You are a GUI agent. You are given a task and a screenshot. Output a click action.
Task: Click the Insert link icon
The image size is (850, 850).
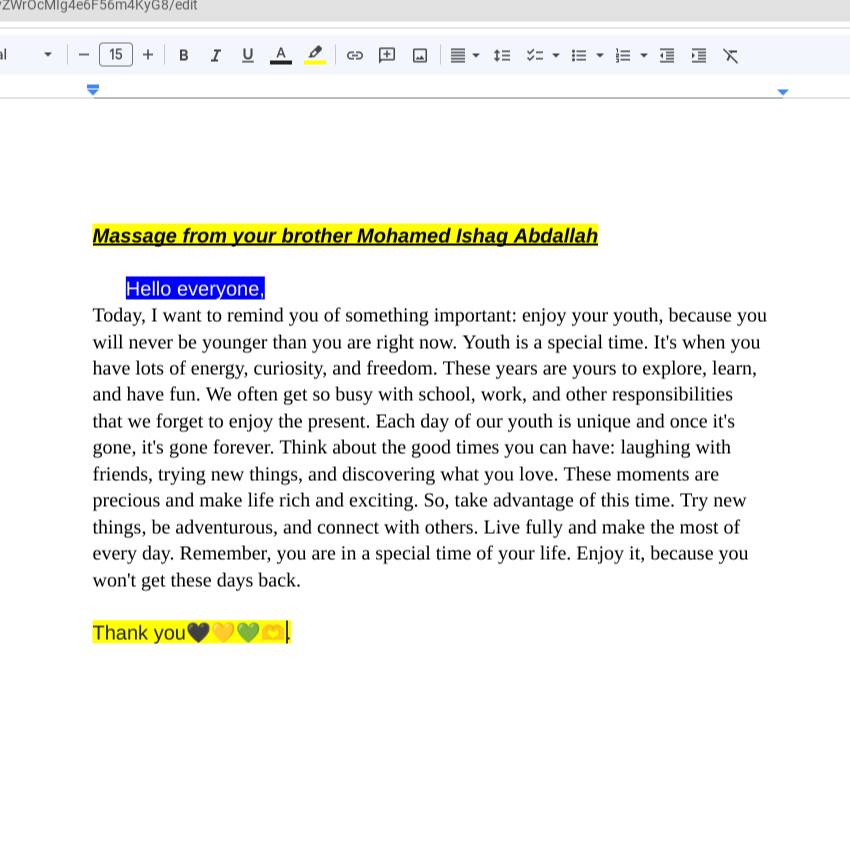pyautogui.click(x=355, y=55)
